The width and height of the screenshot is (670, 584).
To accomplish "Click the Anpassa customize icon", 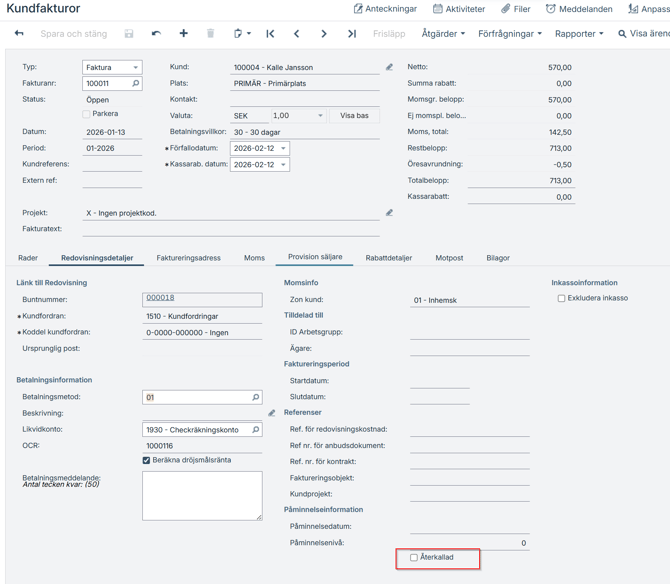I will tap(633, 9).
